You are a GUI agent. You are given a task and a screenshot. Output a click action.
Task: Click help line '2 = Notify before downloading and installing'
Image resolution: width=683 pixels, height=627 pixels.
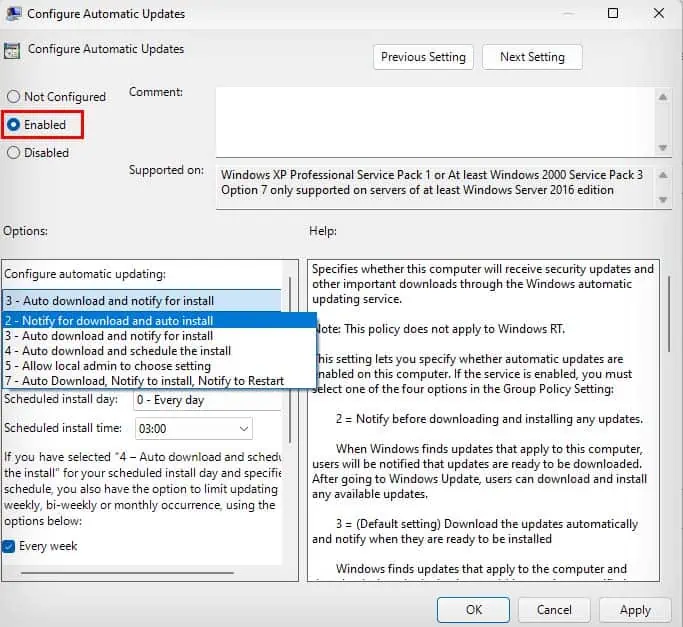click(x=489, y=419)
